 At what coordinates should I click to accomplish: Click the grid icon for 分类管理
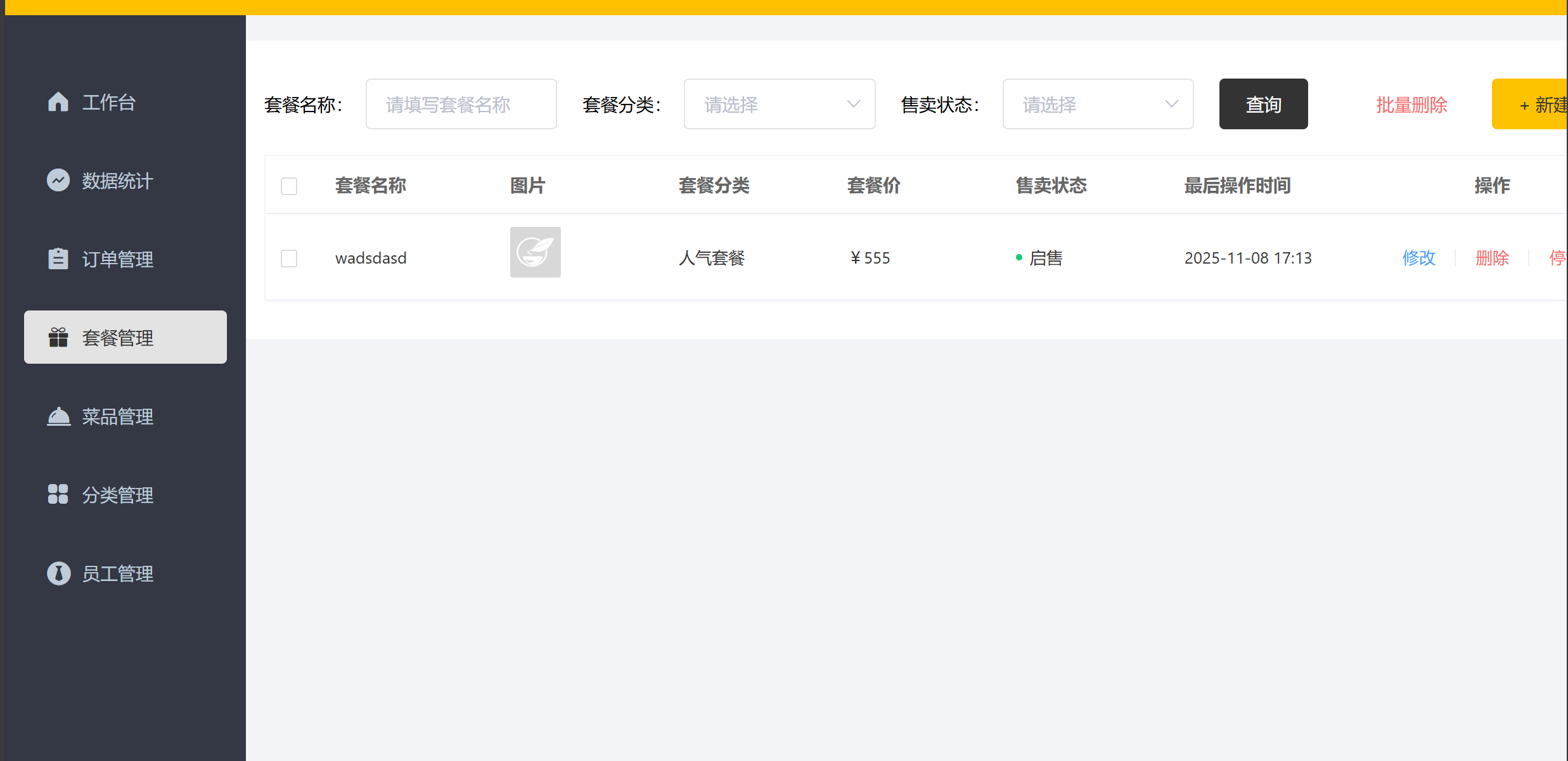[x=58, y=494]
